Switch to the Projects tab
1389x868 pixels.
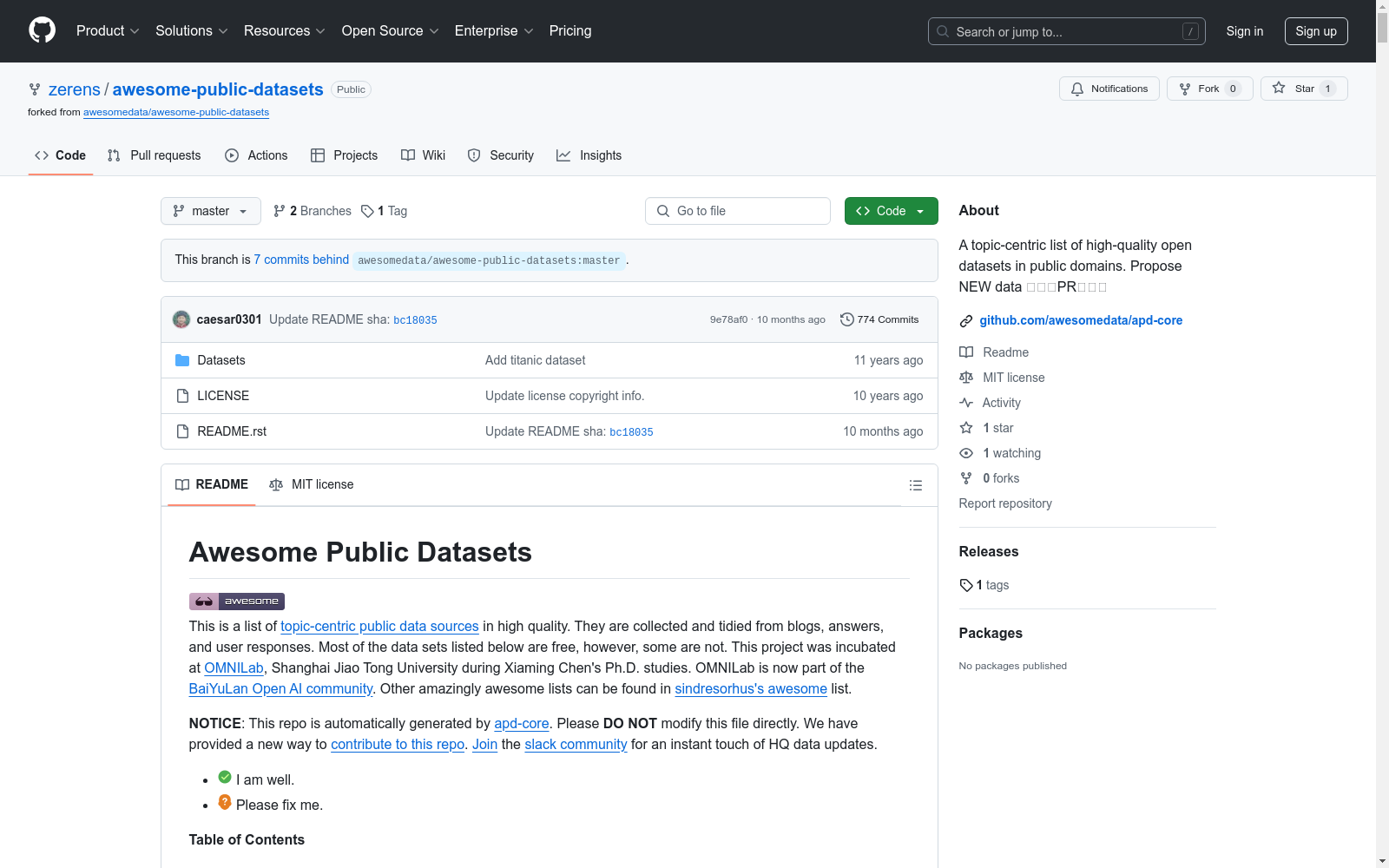(x=345, y=155)
